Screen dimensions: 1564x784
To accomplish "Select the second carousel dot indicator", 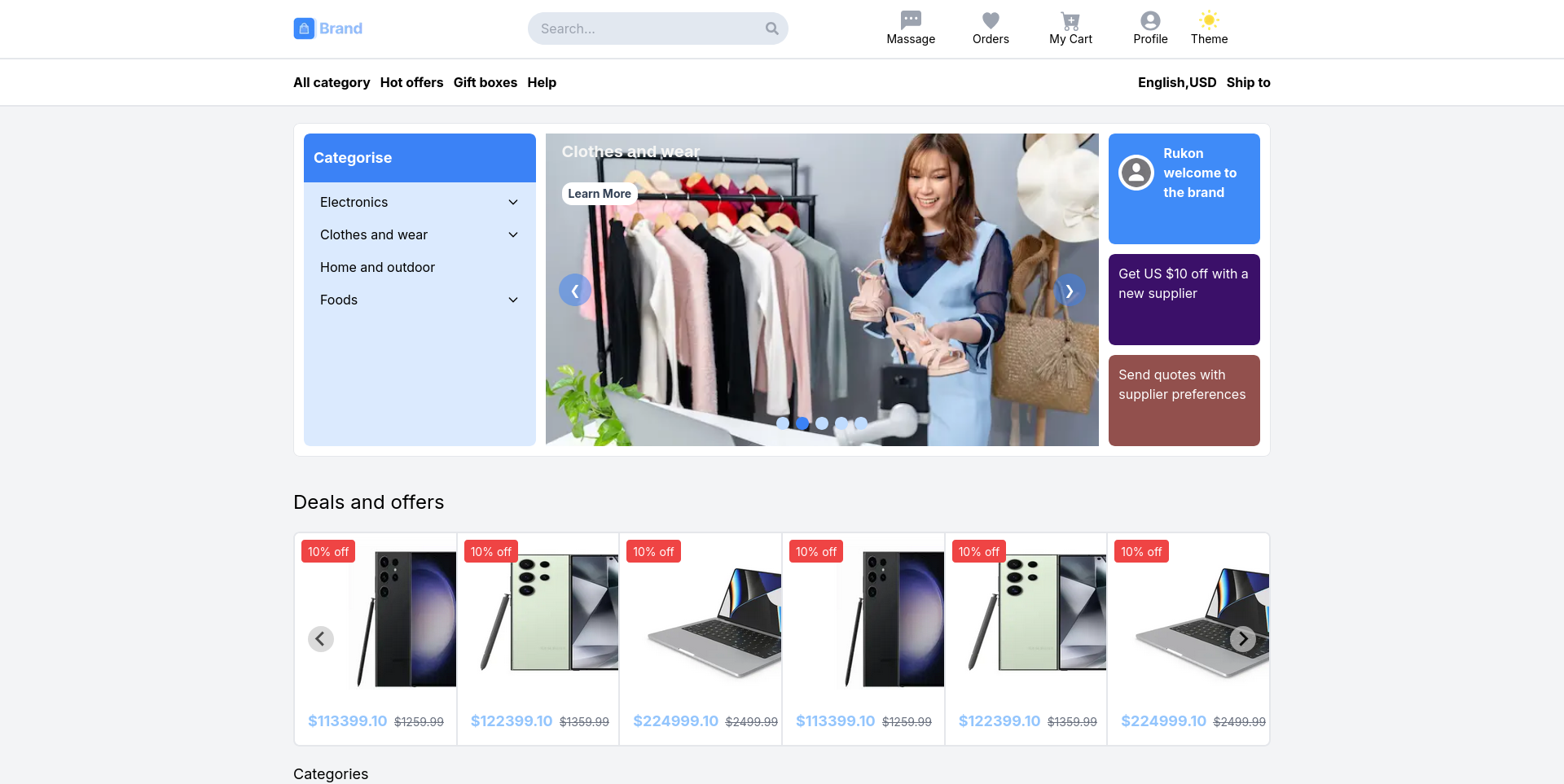I will [x=802, y=423].
